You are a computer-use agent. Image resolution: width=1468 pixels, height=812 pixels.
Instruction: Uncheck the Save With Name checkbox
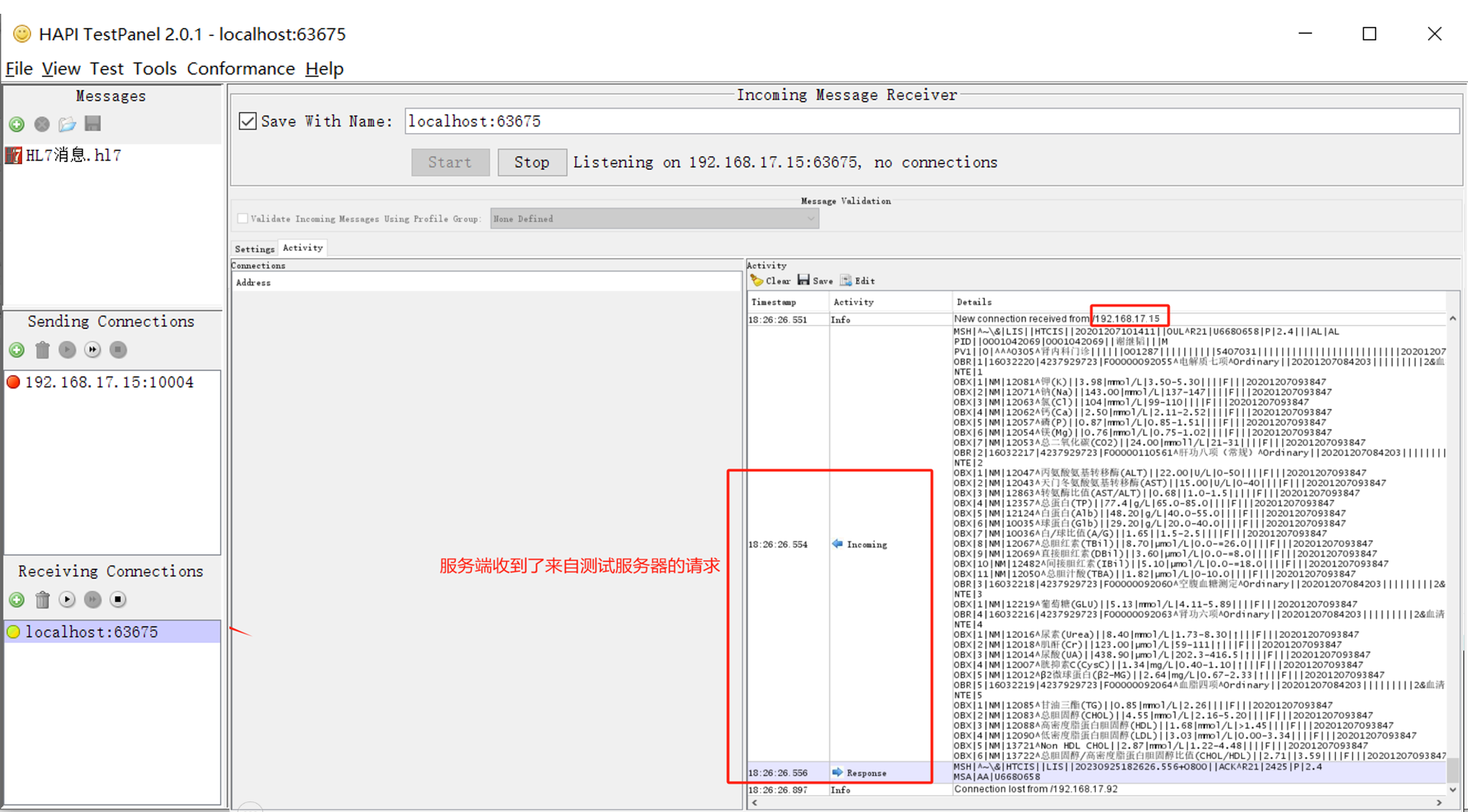(x=248, y=122)
